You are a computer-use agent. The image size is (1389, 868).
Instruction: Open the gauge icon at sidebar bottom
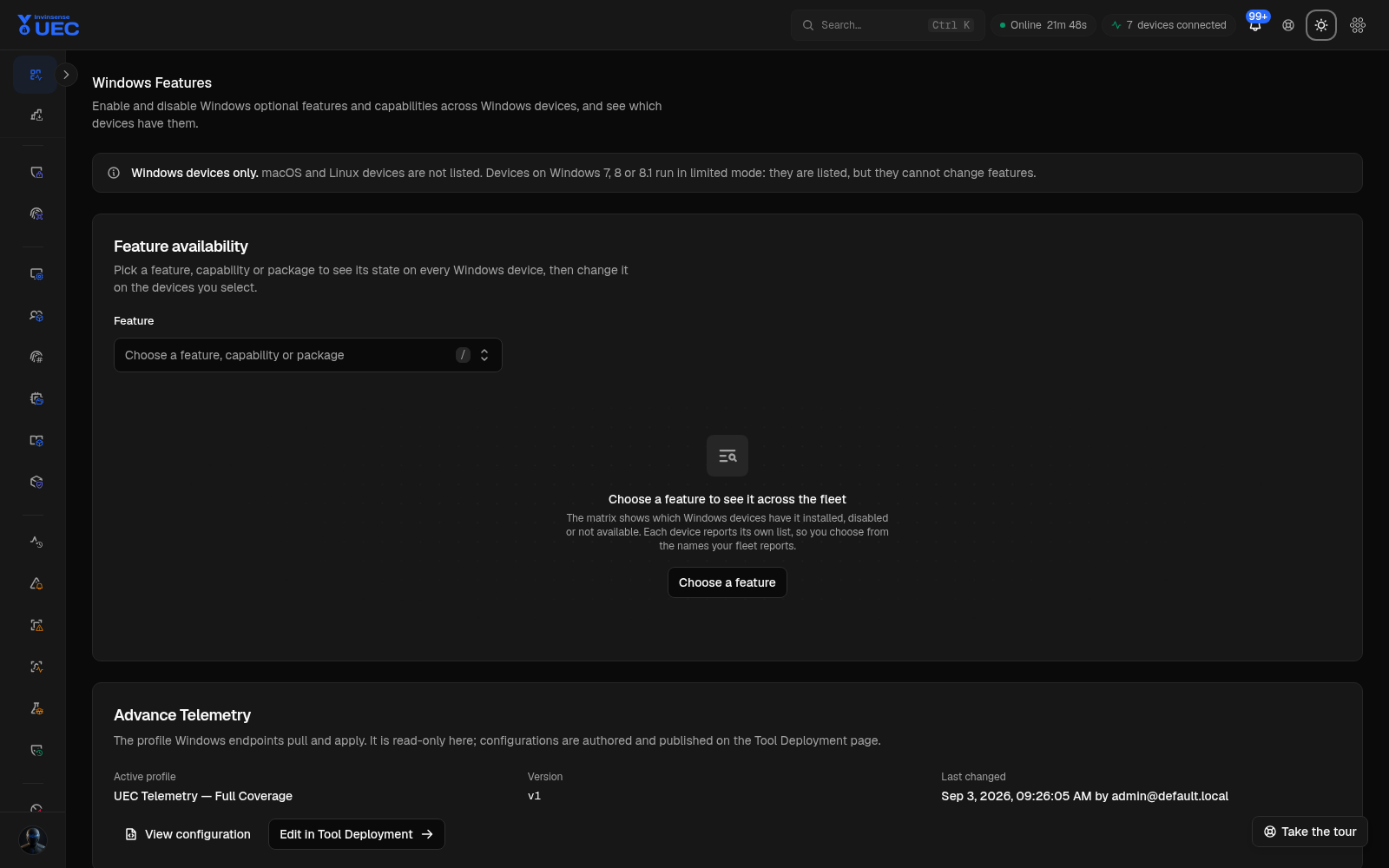pyautogui.click(x=36, y=807)
